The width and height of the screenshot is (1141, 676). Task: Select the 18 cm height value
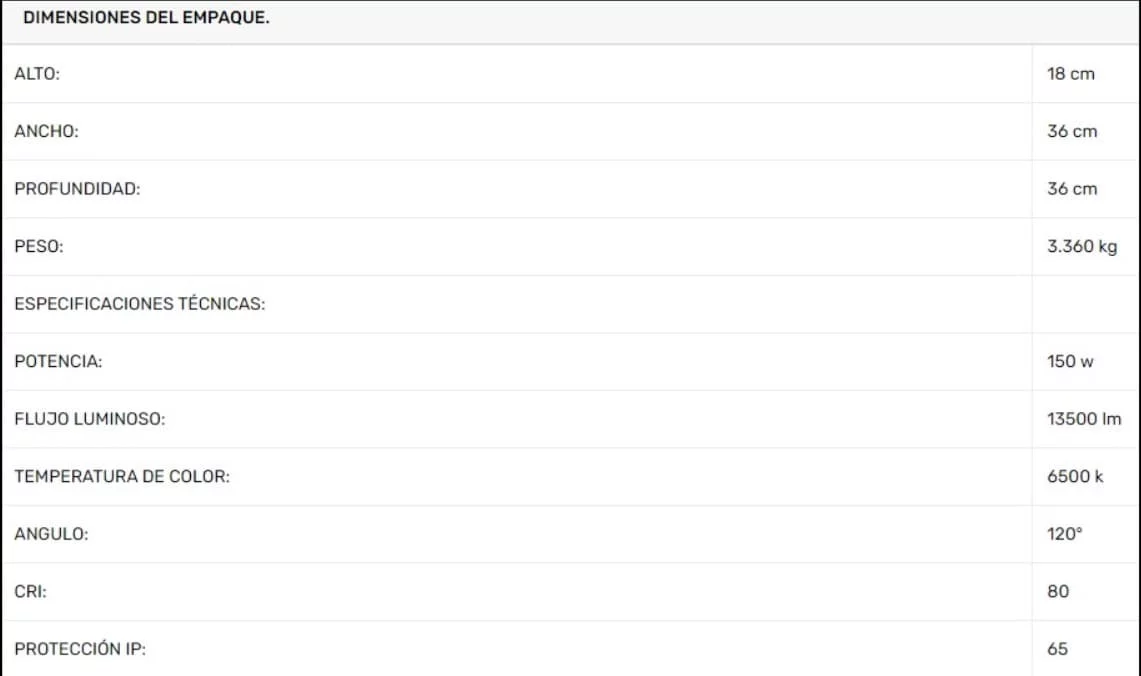1070,73
